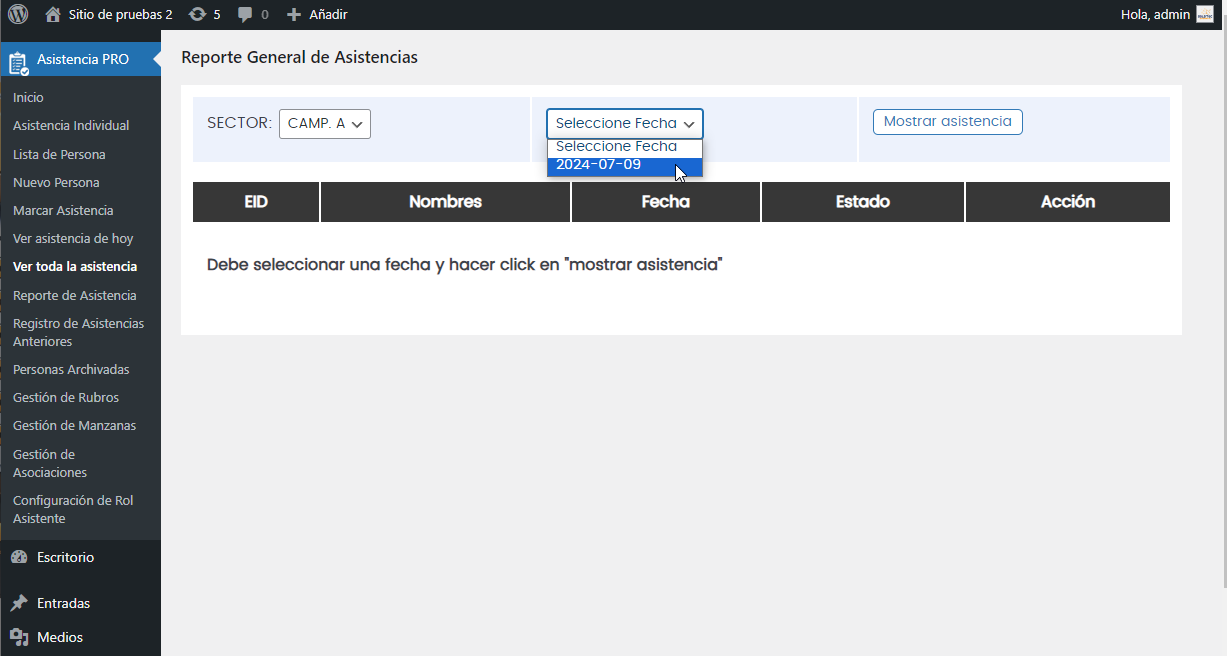This screenshot has width=1227, height=656.
Task: Click the Entradas pin icon
Action: pos(18,604)
